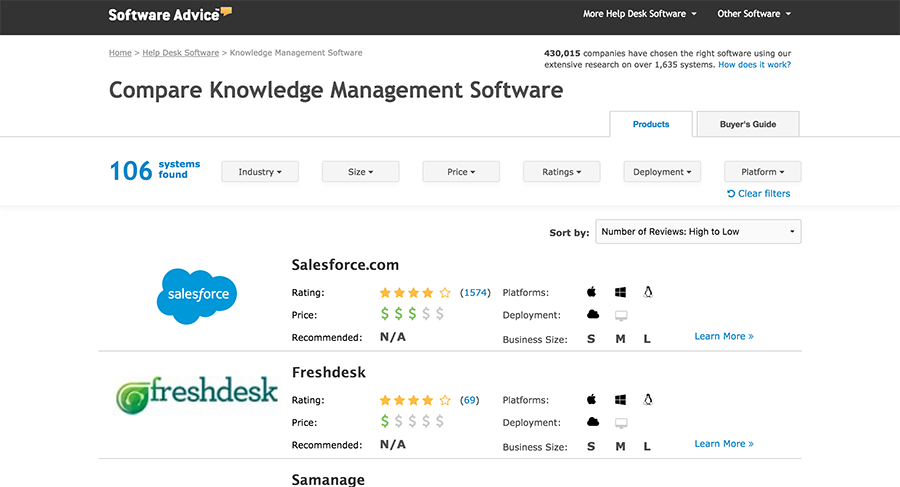Open Samanage product title
Viewport: 900px width, 487px height.
click(x=328, y=480)
